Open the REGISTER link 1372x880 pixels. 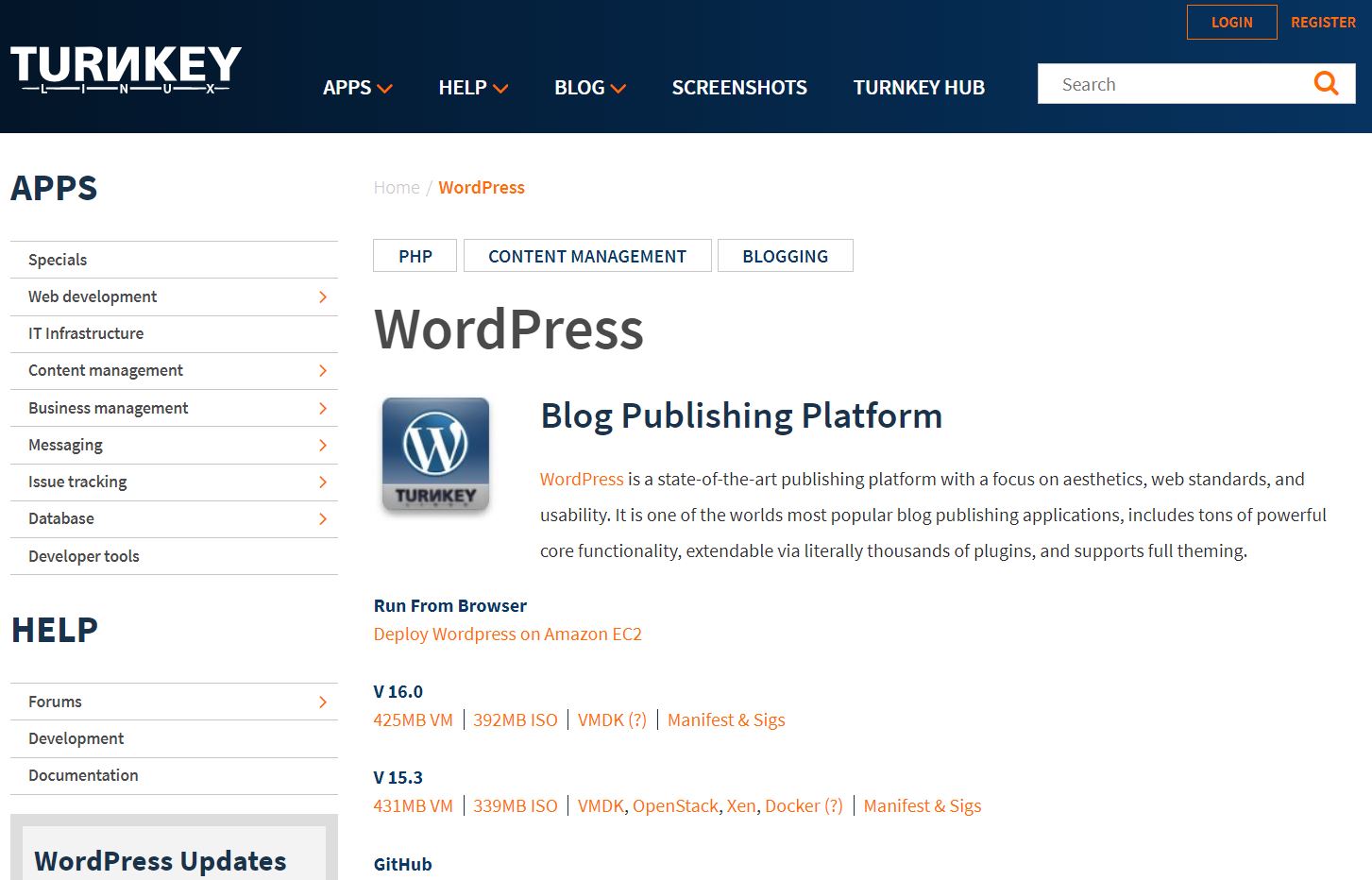coord(1323,22)
